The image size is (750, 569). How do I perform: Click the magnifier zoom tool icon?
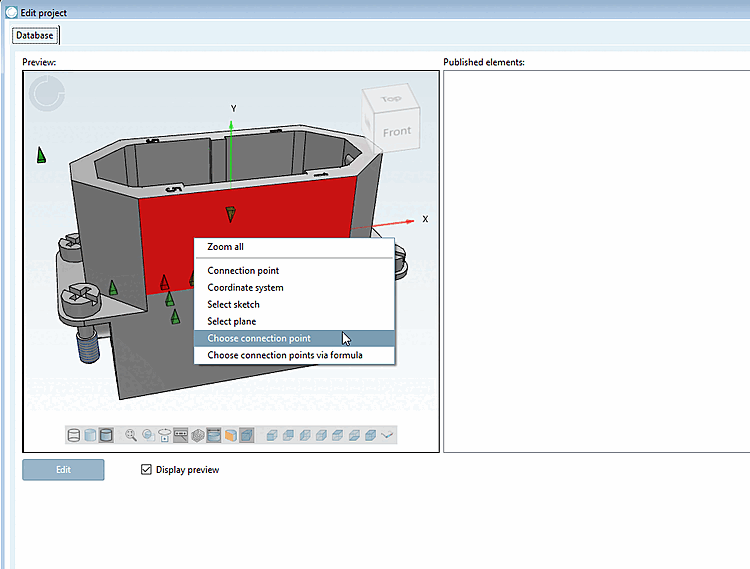coord(131,435)
